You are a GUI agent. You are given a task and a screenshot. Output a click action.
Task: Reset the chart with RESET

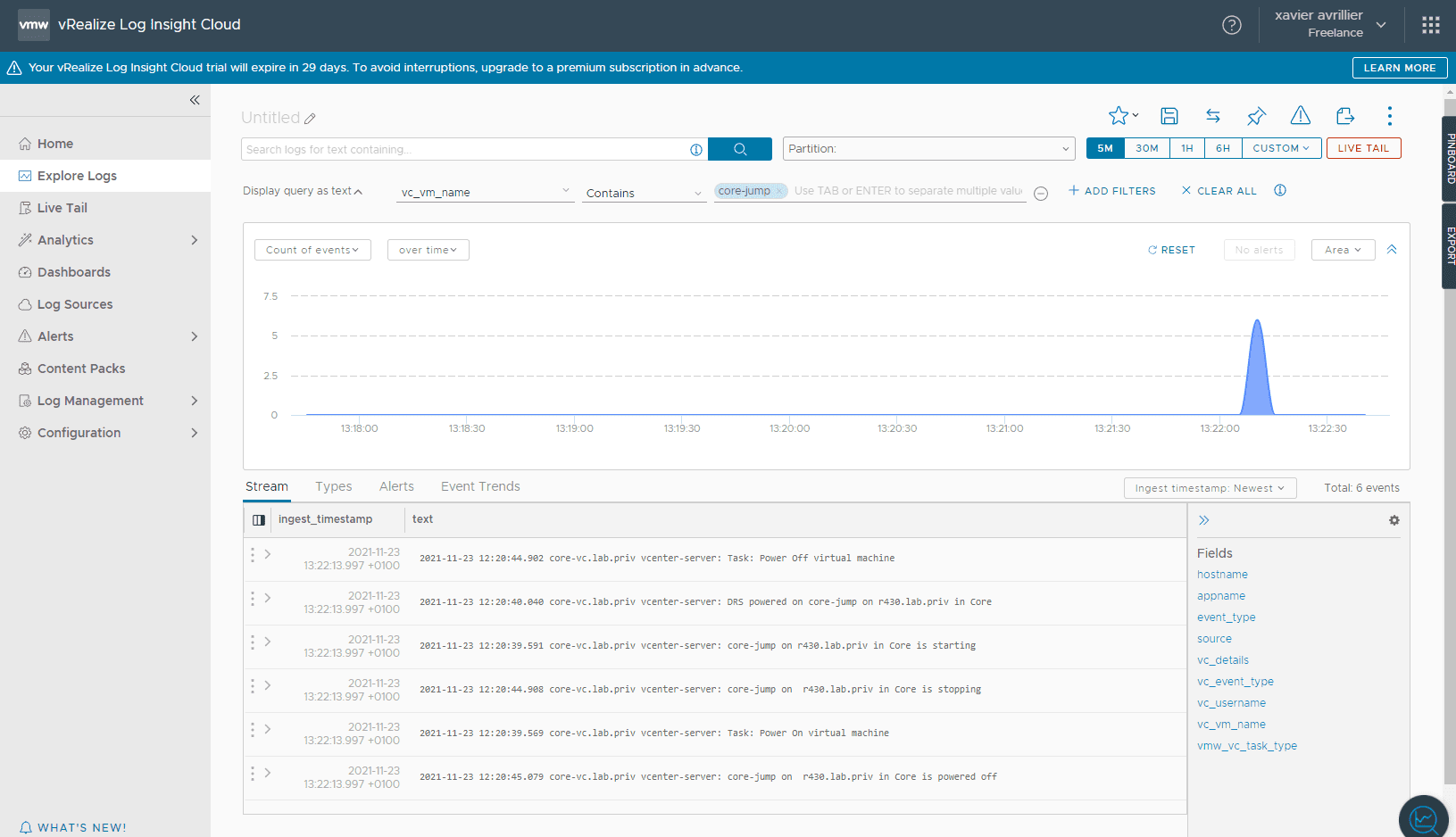pyautogui.click(x=1171, y=250)
